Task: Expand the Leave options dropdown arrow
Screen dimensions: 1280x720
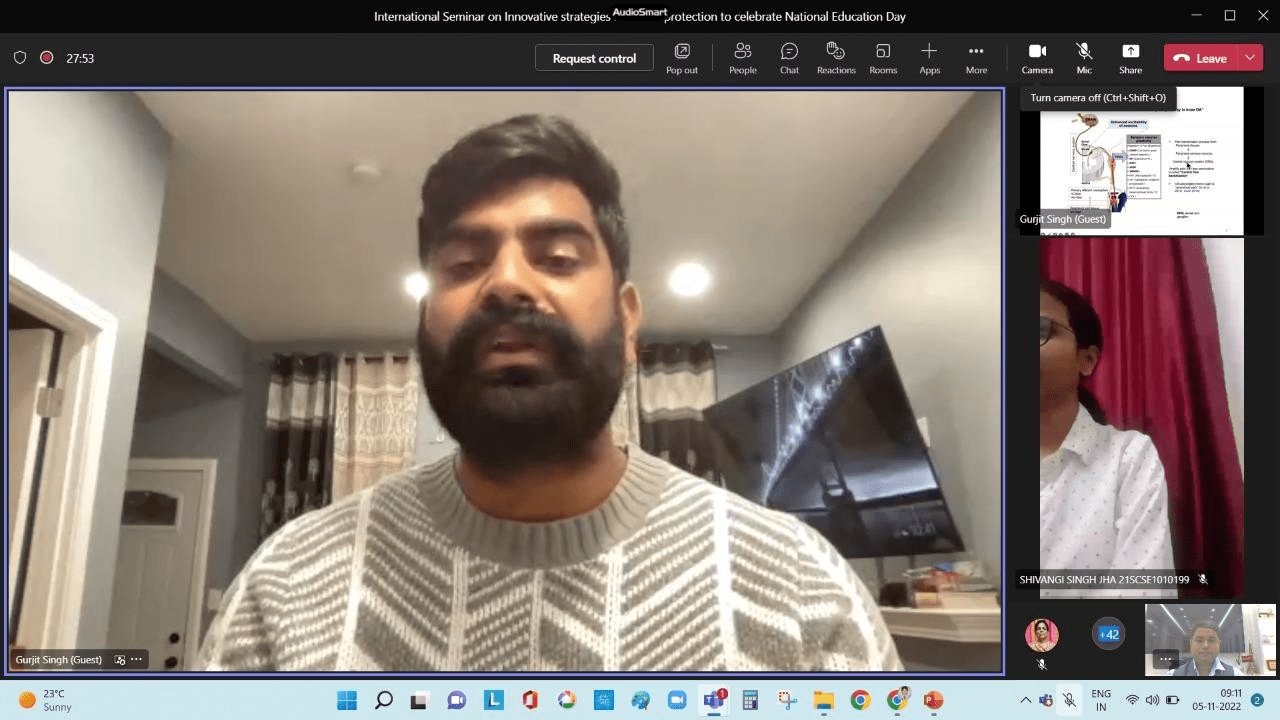Action: pos(1250,58)
